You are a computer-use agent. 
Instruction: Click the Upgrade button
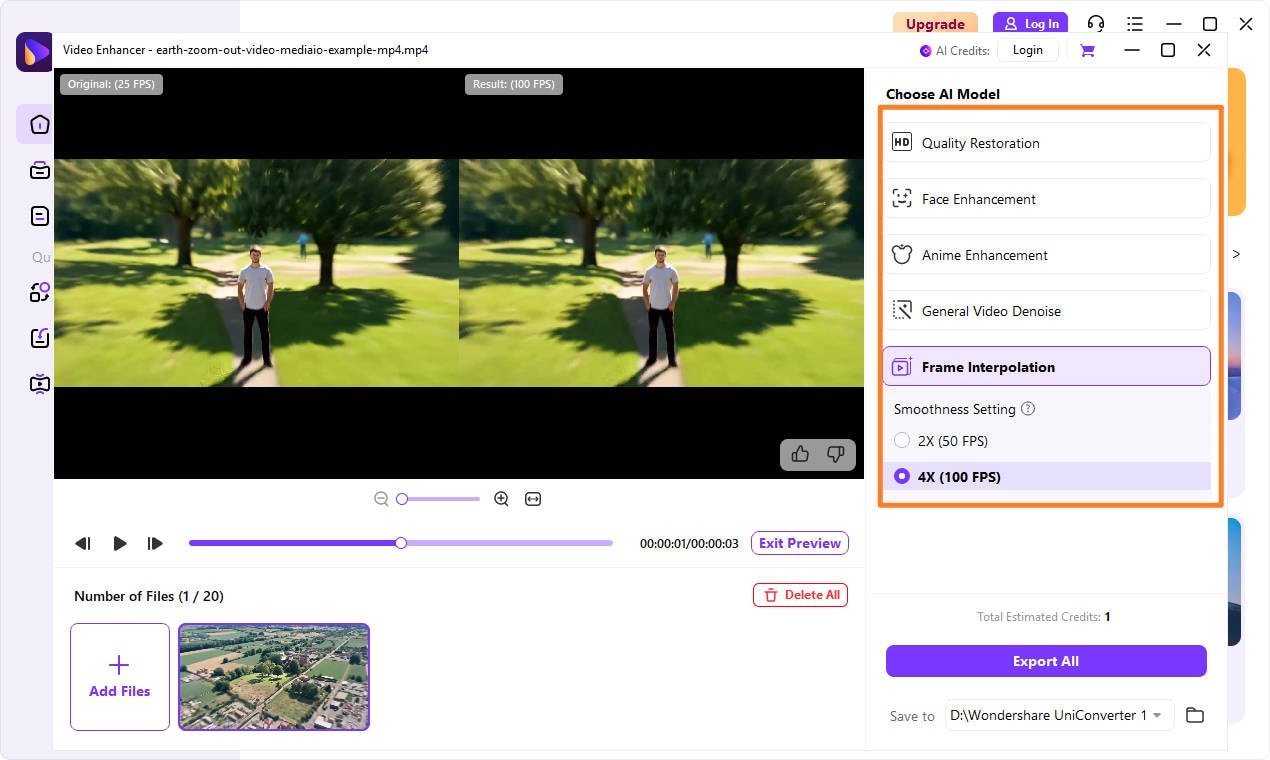[935, 24]
